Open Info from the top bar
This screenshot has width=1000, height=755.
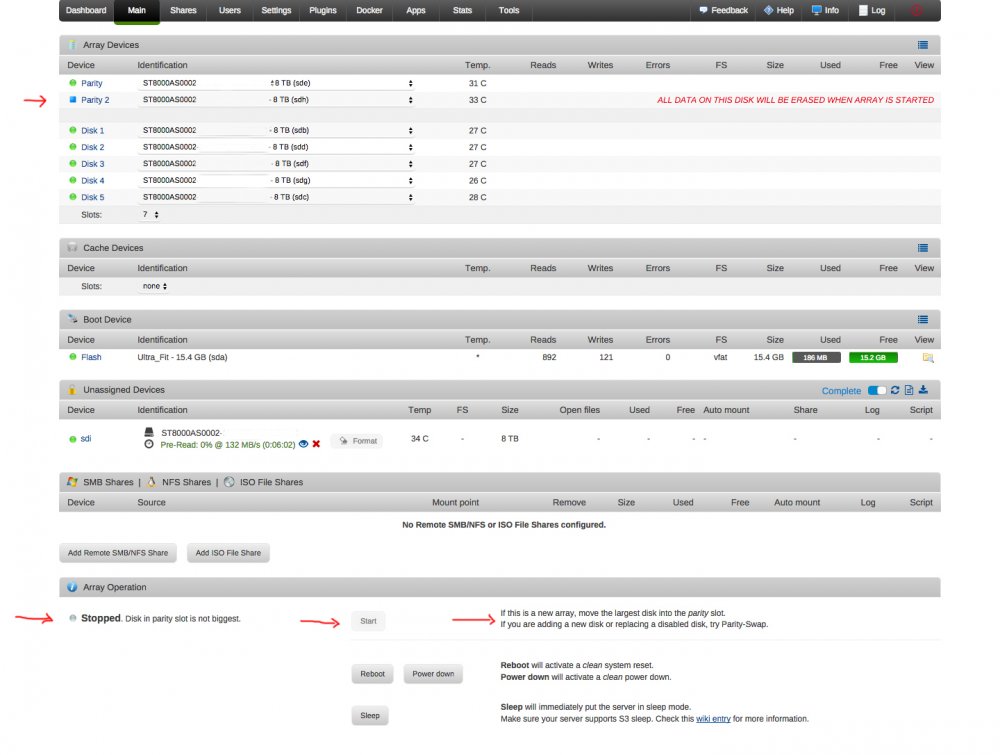click(x=825, y=10)
